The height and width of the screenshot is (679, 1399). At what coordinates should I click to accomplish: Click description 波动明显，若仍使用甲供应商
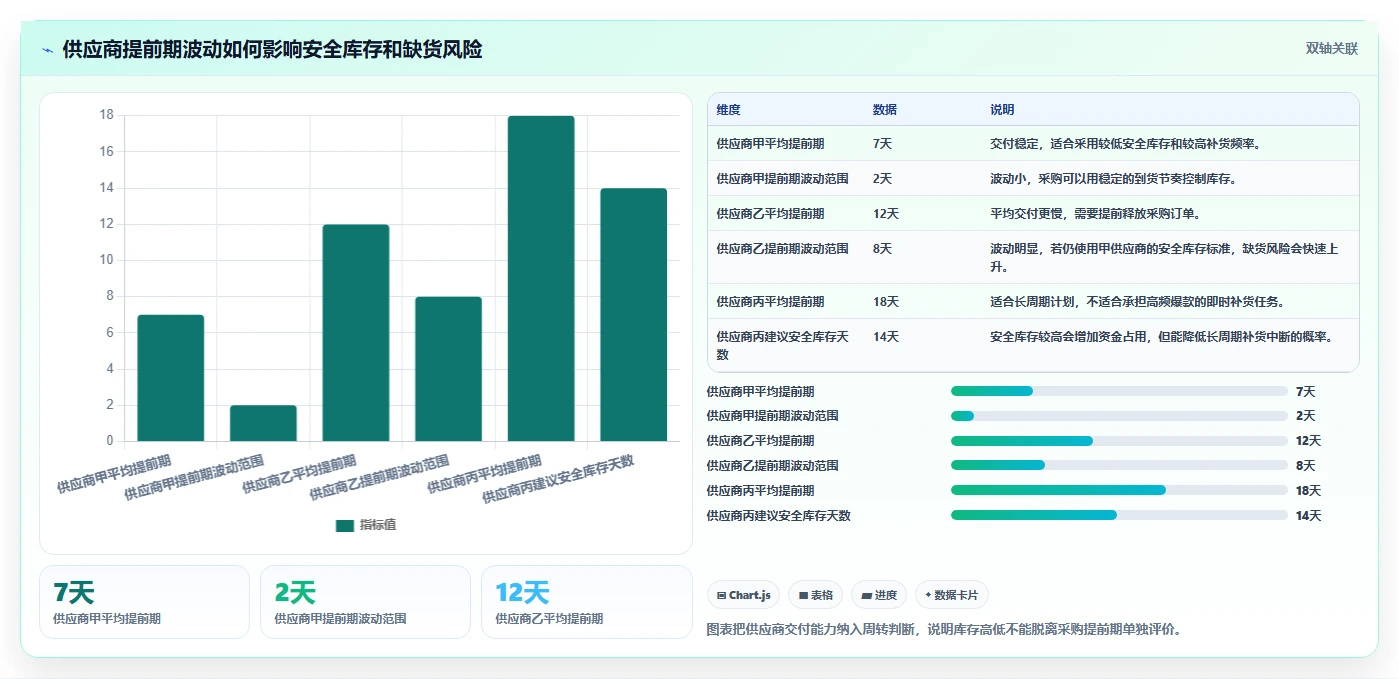pyautogui.click(x=1164, y=258)
